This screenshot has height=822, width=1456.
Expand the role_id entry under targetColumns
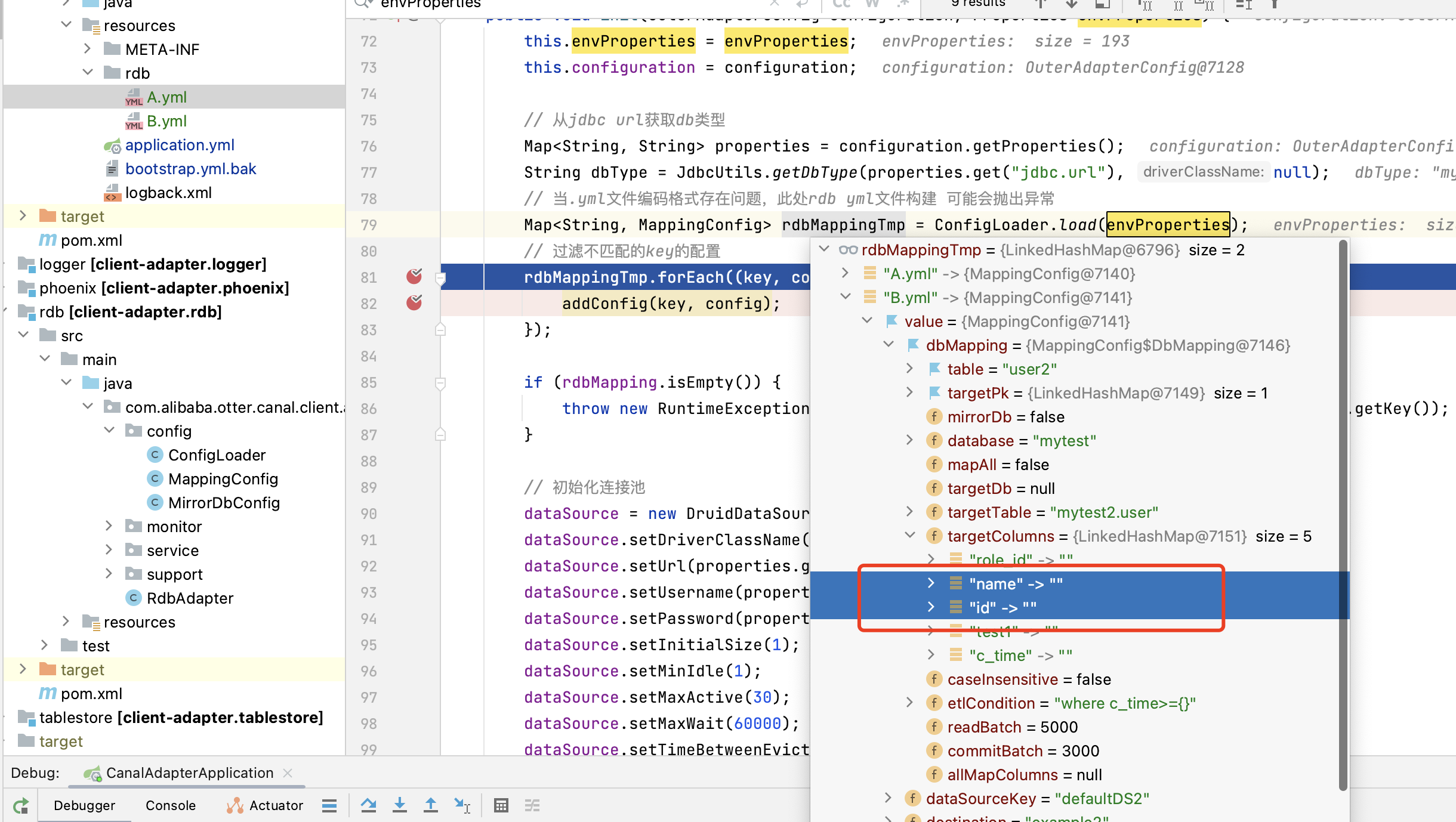tap(931, 560)
